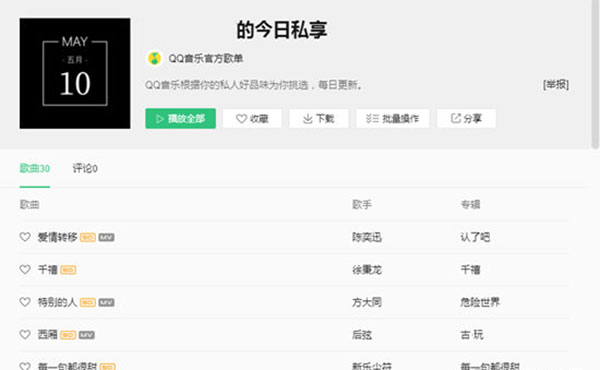Open artist page for 陈奕迅
Image resolution: width=600 pixels, height=370 pixels.
(367, 237)
